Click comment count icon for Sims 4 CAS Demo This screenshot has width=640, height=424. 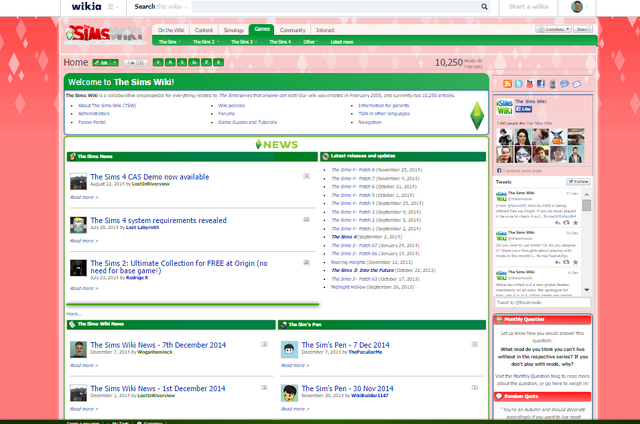pyautogui.click(x=307, y=176)
